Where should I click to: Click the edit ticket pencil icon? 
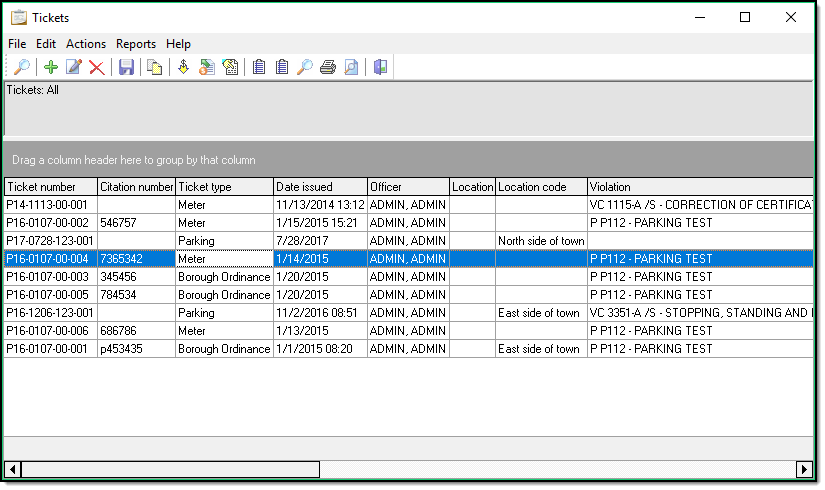click(x=73, y=67)
